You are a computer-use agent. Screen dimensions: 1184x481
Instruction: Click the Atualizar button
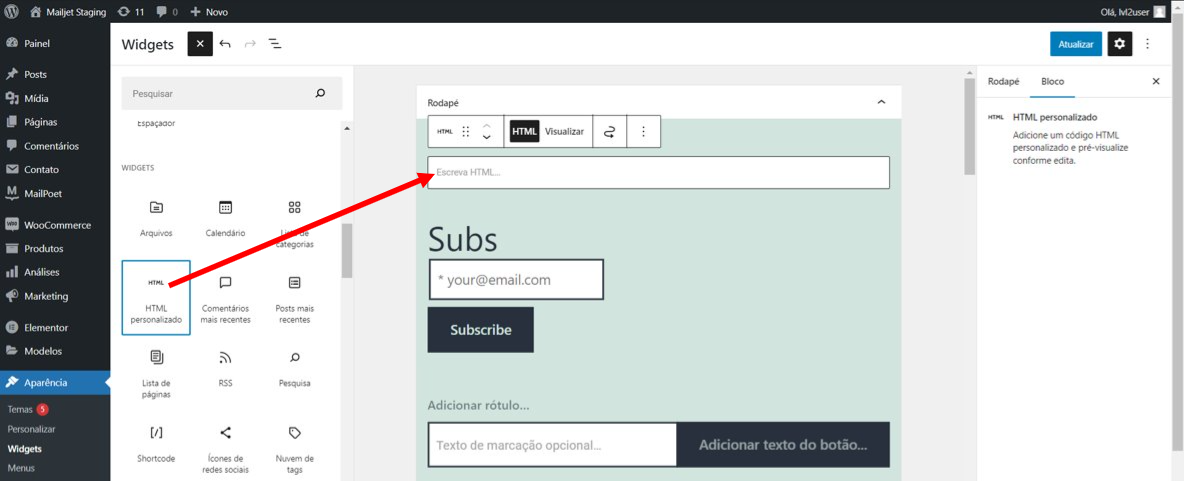(x=1076, y=44)
